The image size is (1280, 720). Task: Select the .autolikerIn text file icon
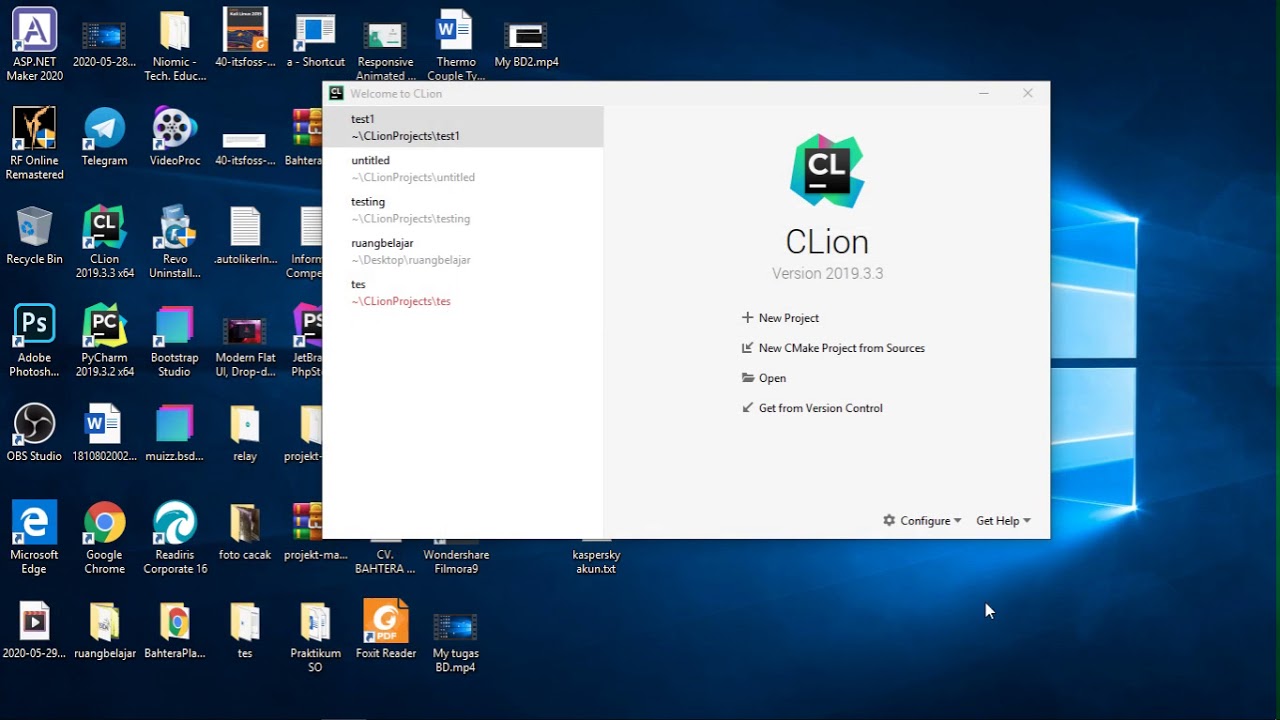245,236
